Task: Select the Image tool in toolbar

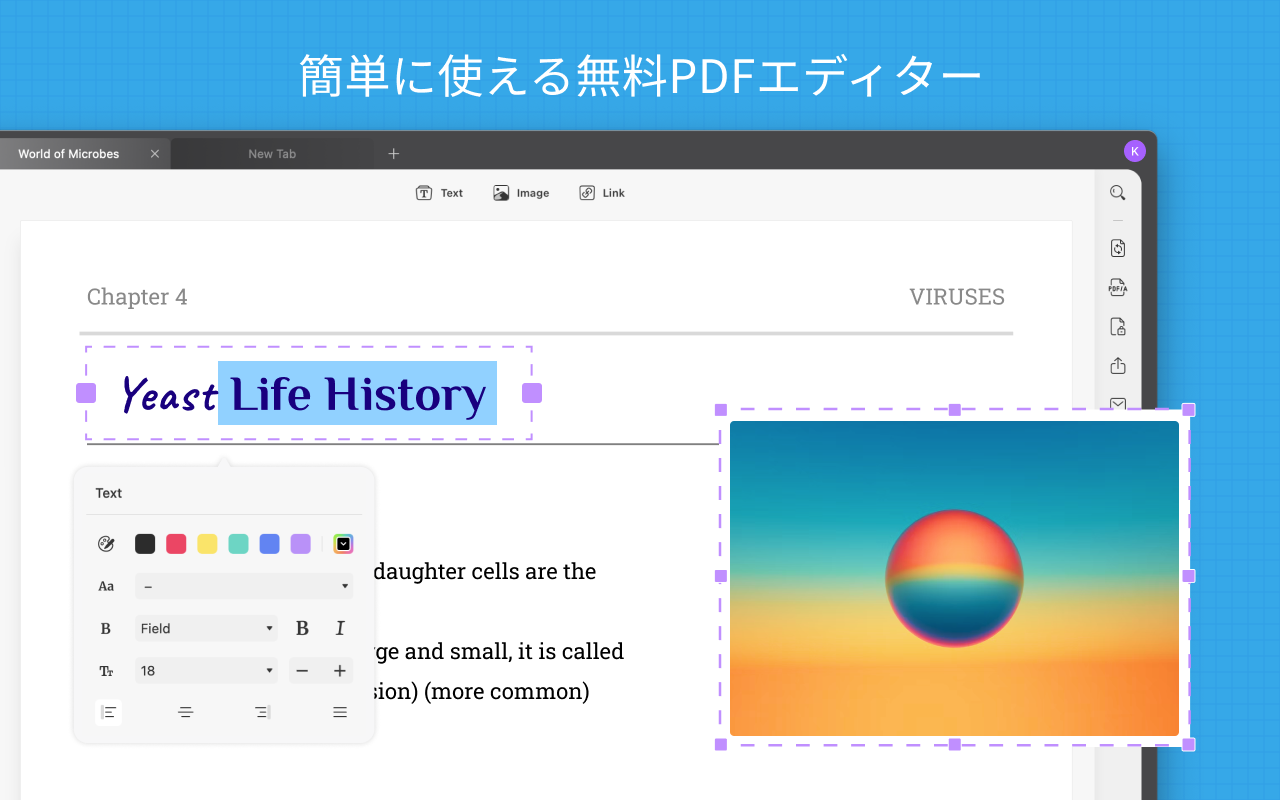Action: (521, 193)
